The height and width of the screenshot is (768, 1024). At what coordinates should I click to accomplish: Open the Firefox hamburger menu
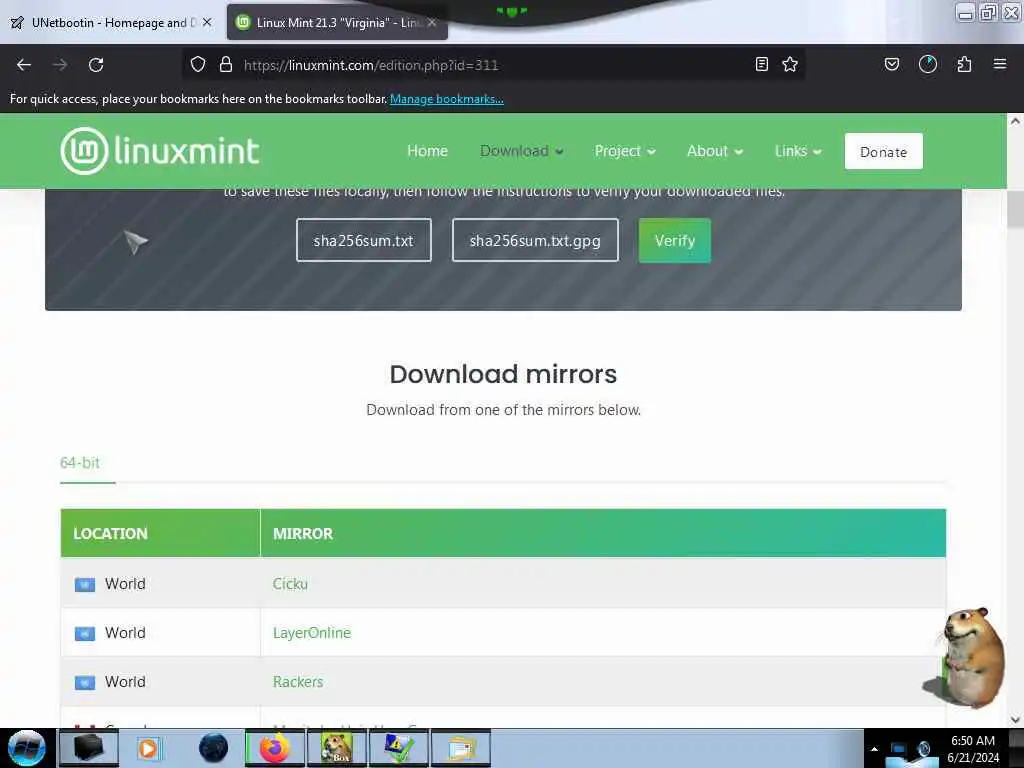click(x=1000, y=64)
